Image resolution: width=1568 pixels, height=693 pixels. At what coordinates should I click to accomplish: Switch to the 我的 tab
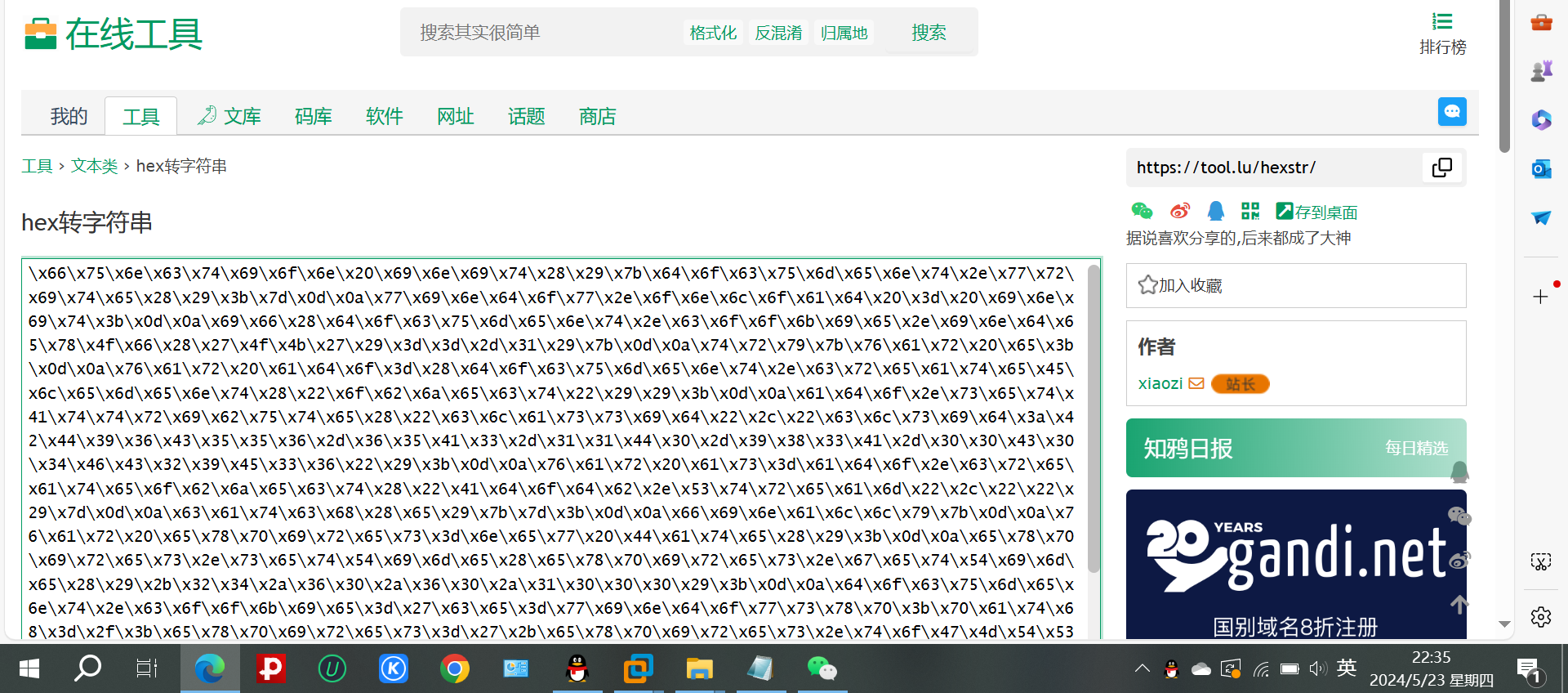[69, 116]
